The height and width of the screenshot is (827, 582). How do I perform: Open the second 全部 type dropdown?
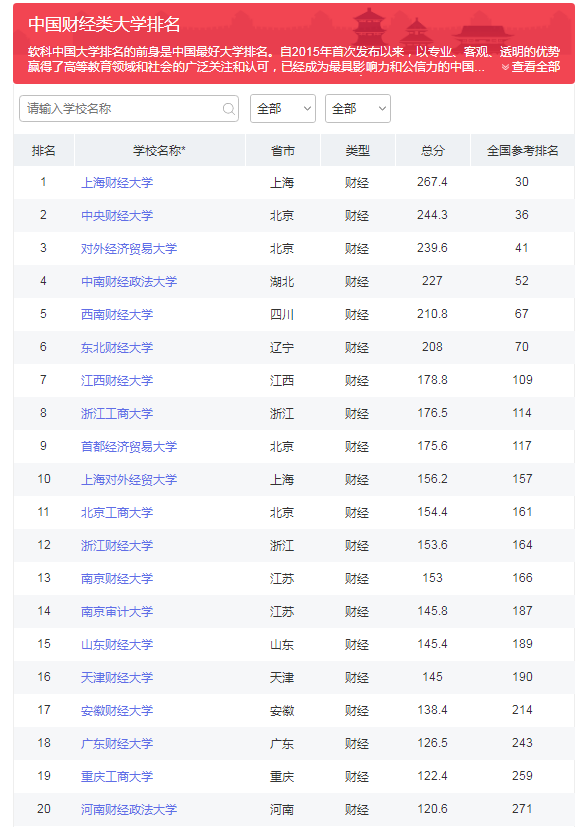tap(358, 109)
